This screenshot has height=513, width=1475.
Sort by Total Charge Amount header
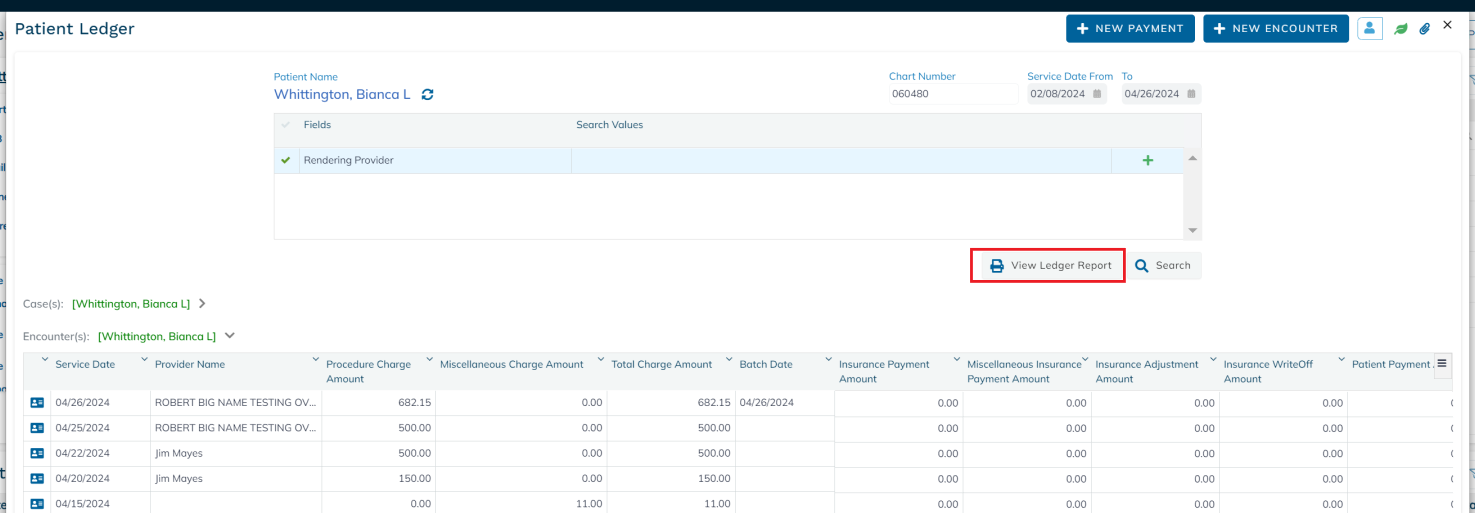662,364
